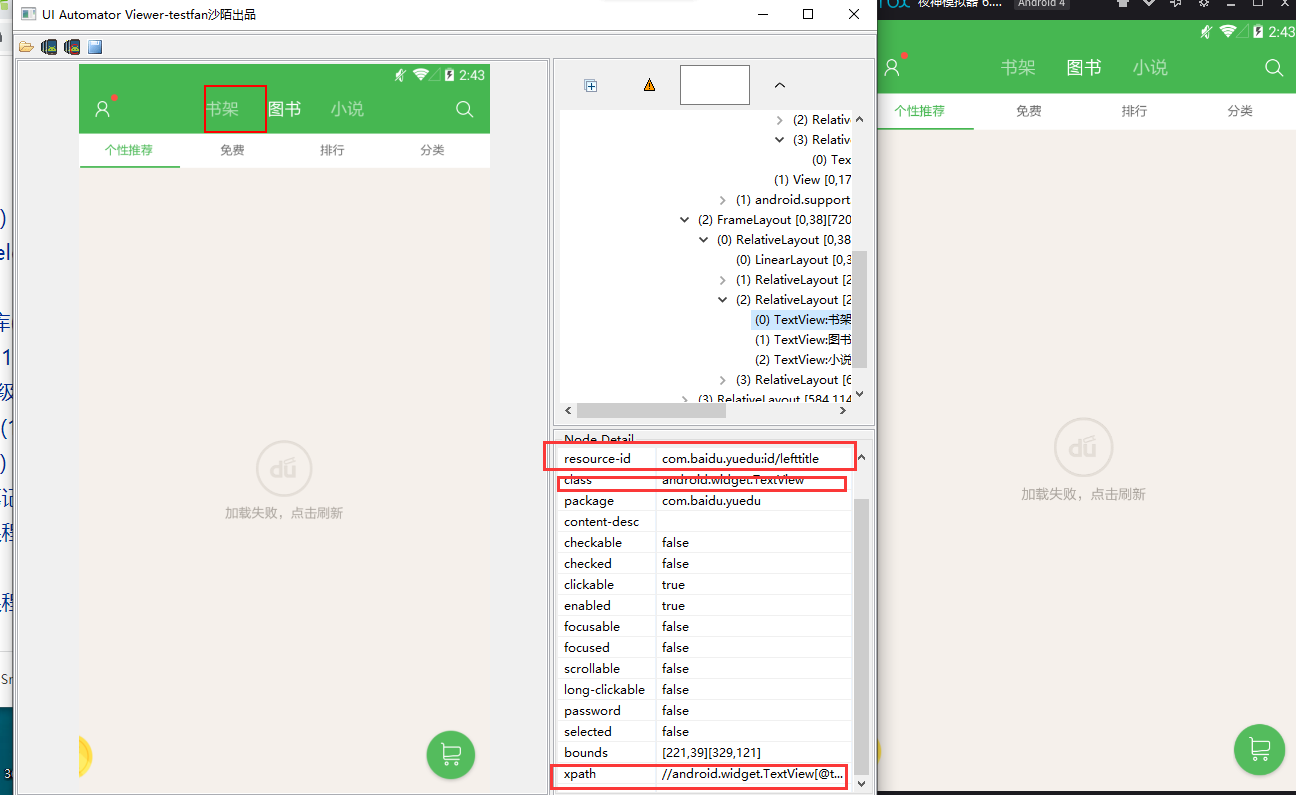Go to the previous search result with the up chevron
This screenshot has width=1296, height=795.
pos(780,86)
